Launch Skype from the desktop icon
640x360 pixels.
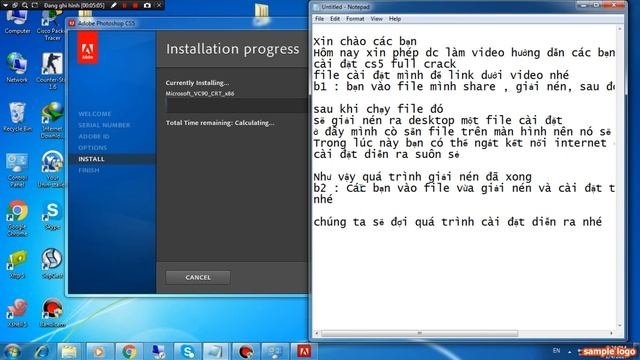point(52,216)
